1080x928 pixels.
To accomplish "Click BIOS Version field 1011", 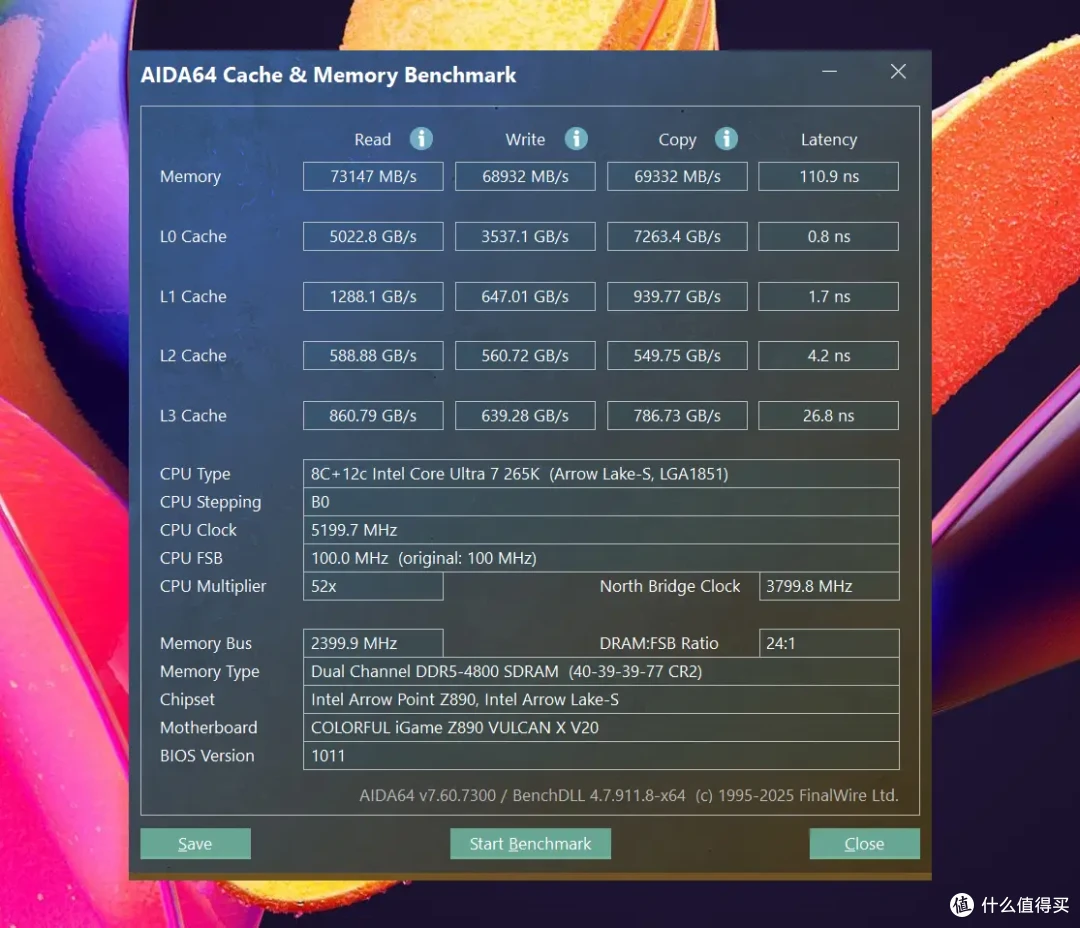I will [x=601, y=756].
